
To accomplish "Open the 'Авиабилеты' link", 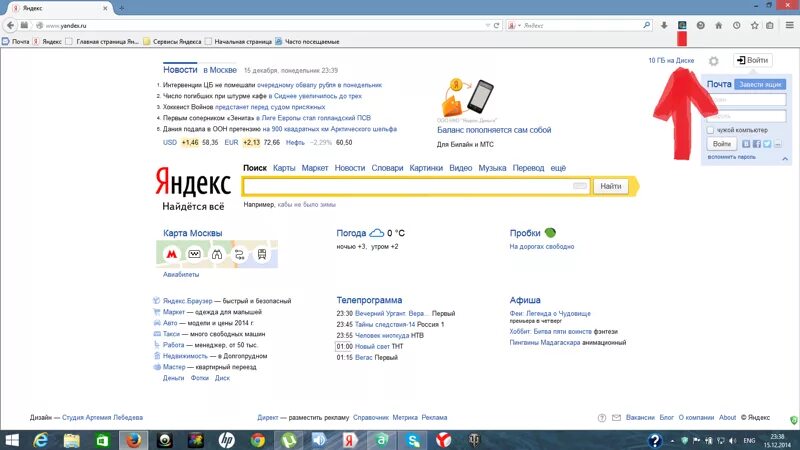I will click(181, 274).
